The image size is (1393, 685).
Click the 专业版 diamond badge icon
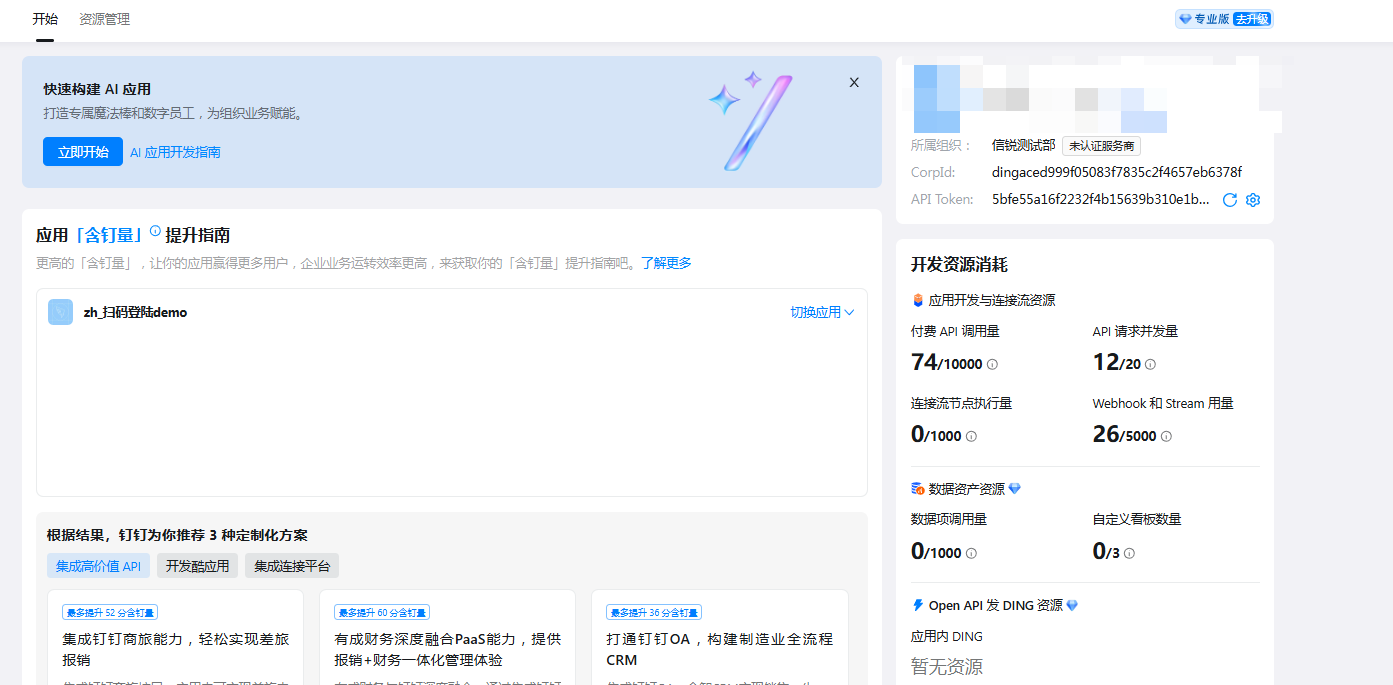(x=1186, y=19)
